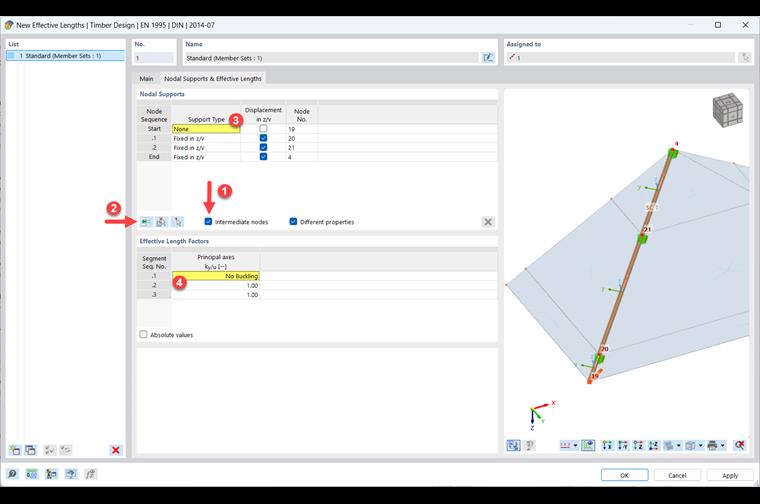Select '1 Standard (Member Sets : 1)' list entry
The width and height of the screenshot is (760, 504).
pyautogui.click(x=65, y=56)
